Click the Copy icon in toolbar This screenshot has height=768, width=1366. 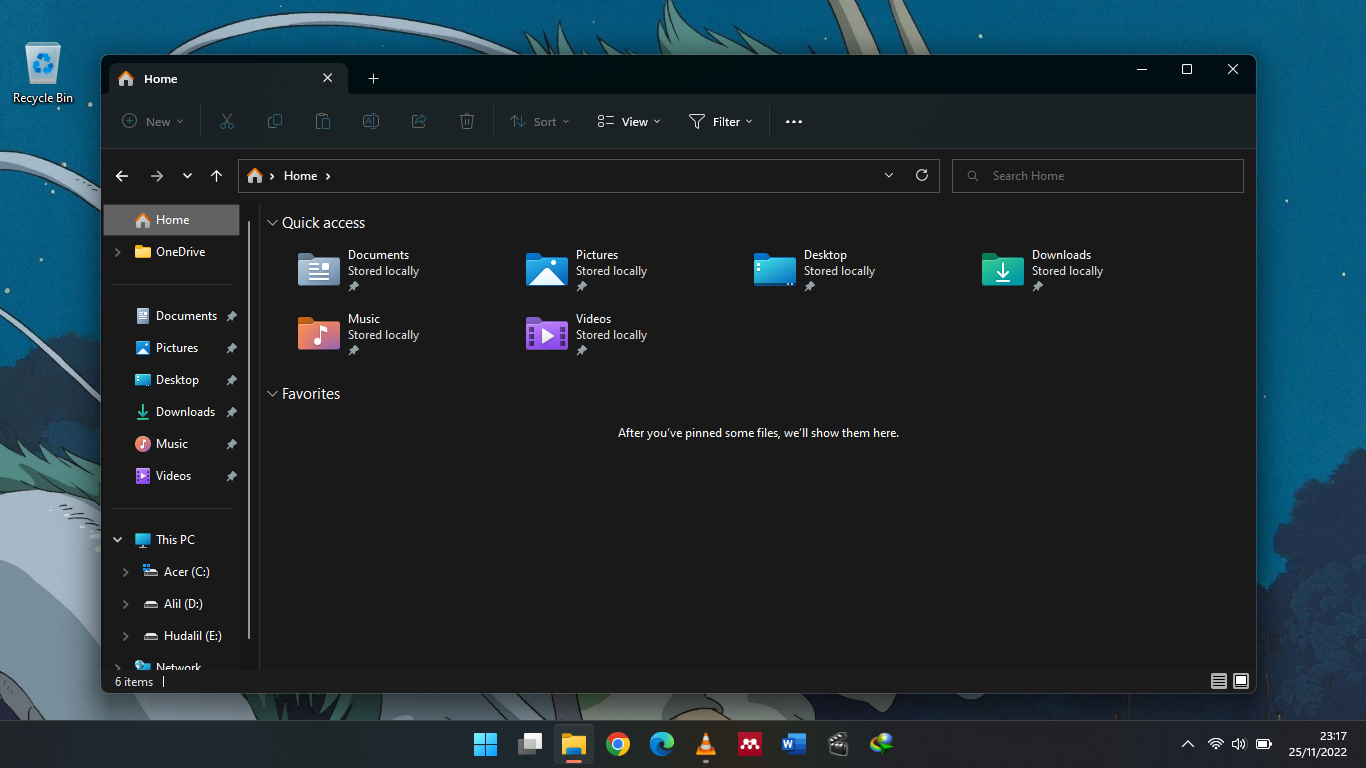(275, 121)
